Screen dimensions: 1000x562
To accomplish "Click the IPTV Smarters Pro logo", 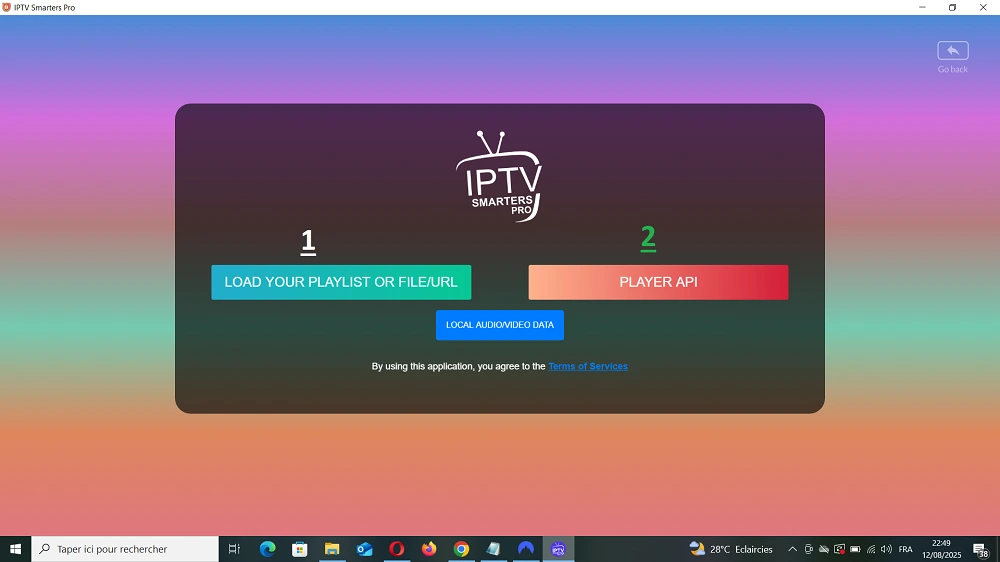I will (499, 177).
